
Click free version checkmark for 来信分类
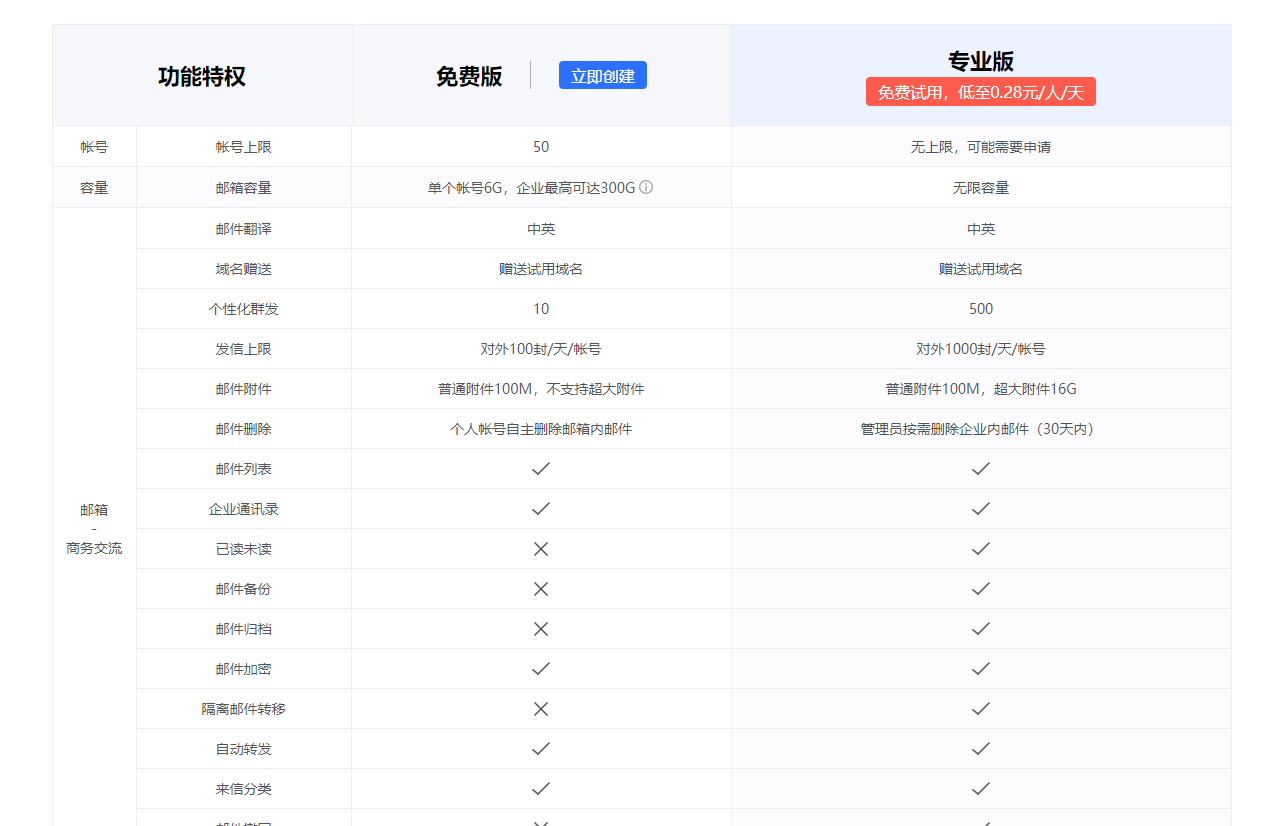(x=541, y=788)
